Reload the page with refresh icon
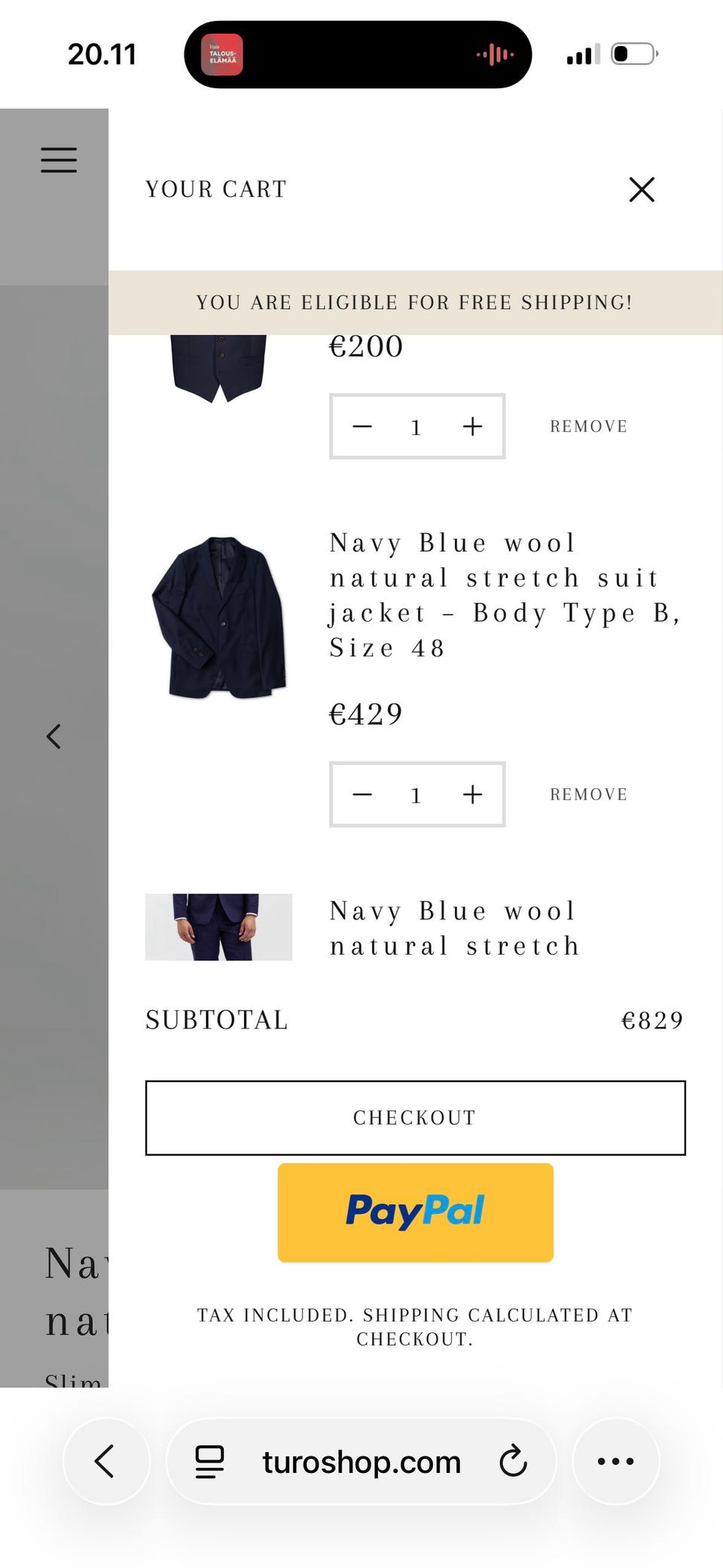This screenshot has height=1568, width=723. (x=513, y=1461)
